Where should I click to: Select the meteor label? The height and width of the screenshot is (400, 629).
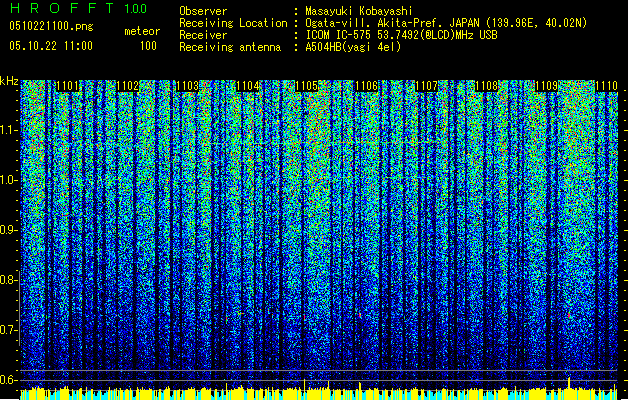(x=141, y=31)
